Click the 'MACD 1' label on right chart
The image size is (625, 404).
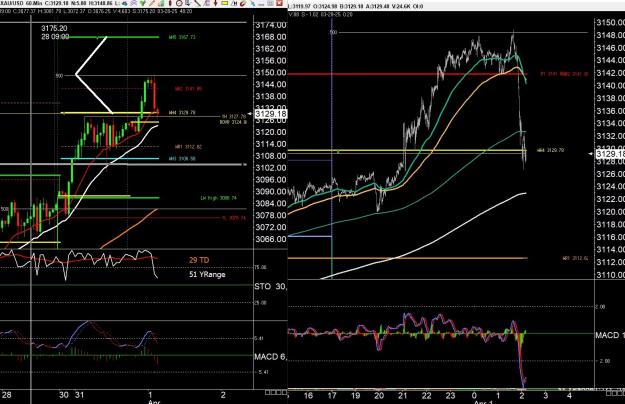tap(610, 335)
